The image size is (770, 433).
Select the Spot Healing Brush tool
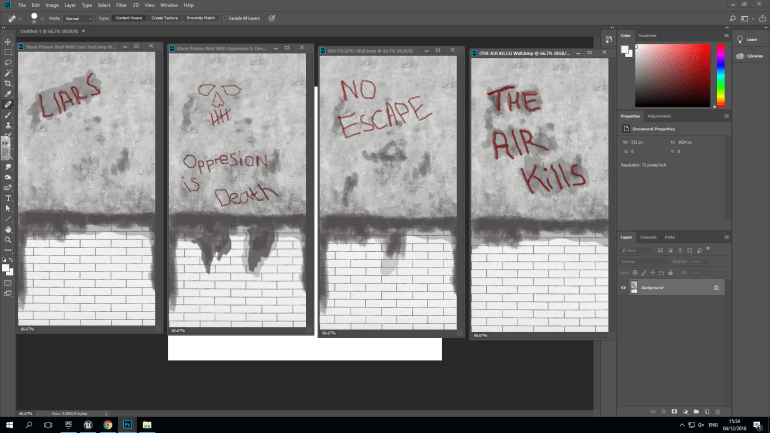tap(8, 104)
